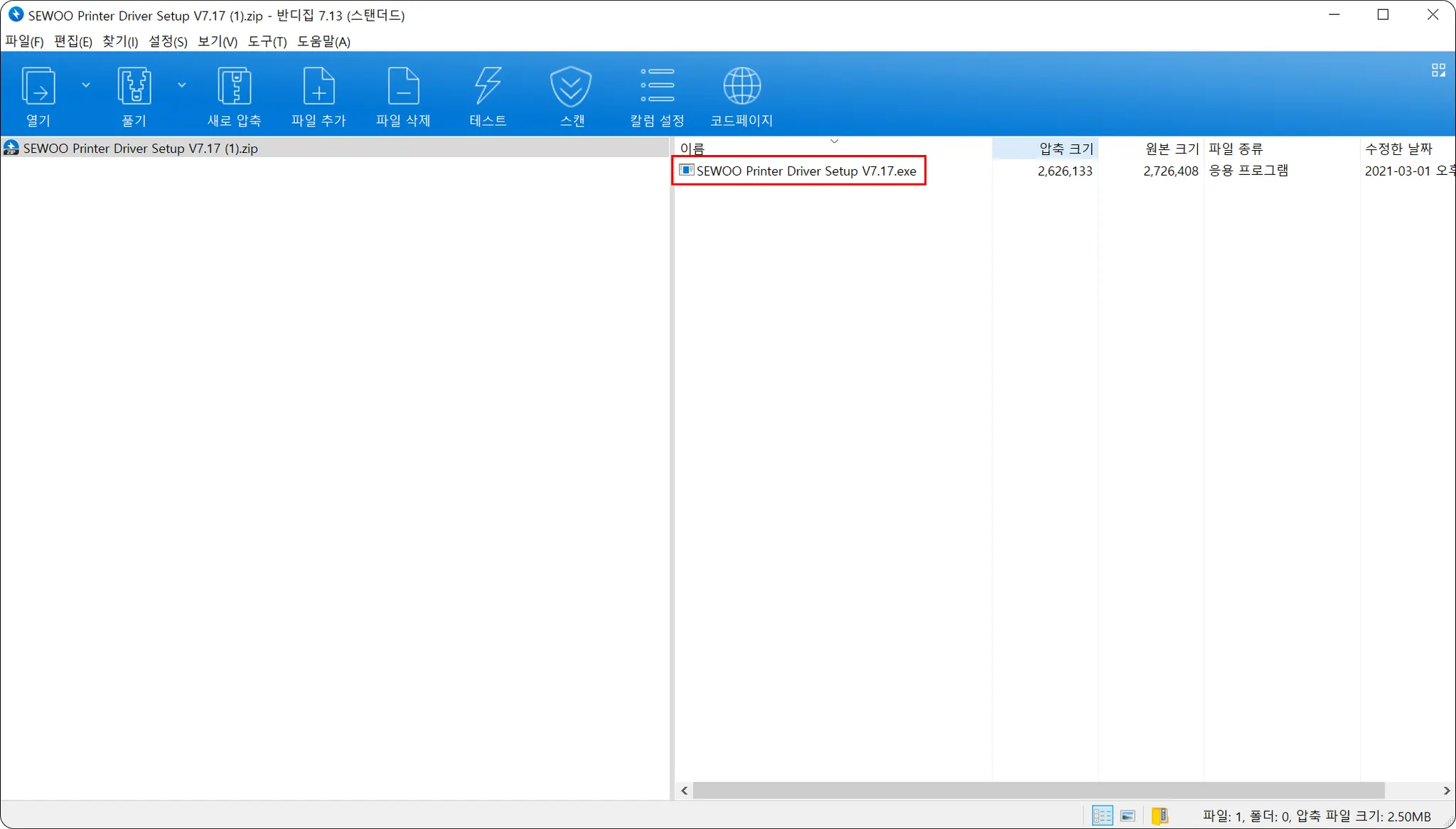Select SEWOO Printer Driver Setup V7.17.exe file
This screenshot has height=829, width=1456.
click(x=805, y=171)
